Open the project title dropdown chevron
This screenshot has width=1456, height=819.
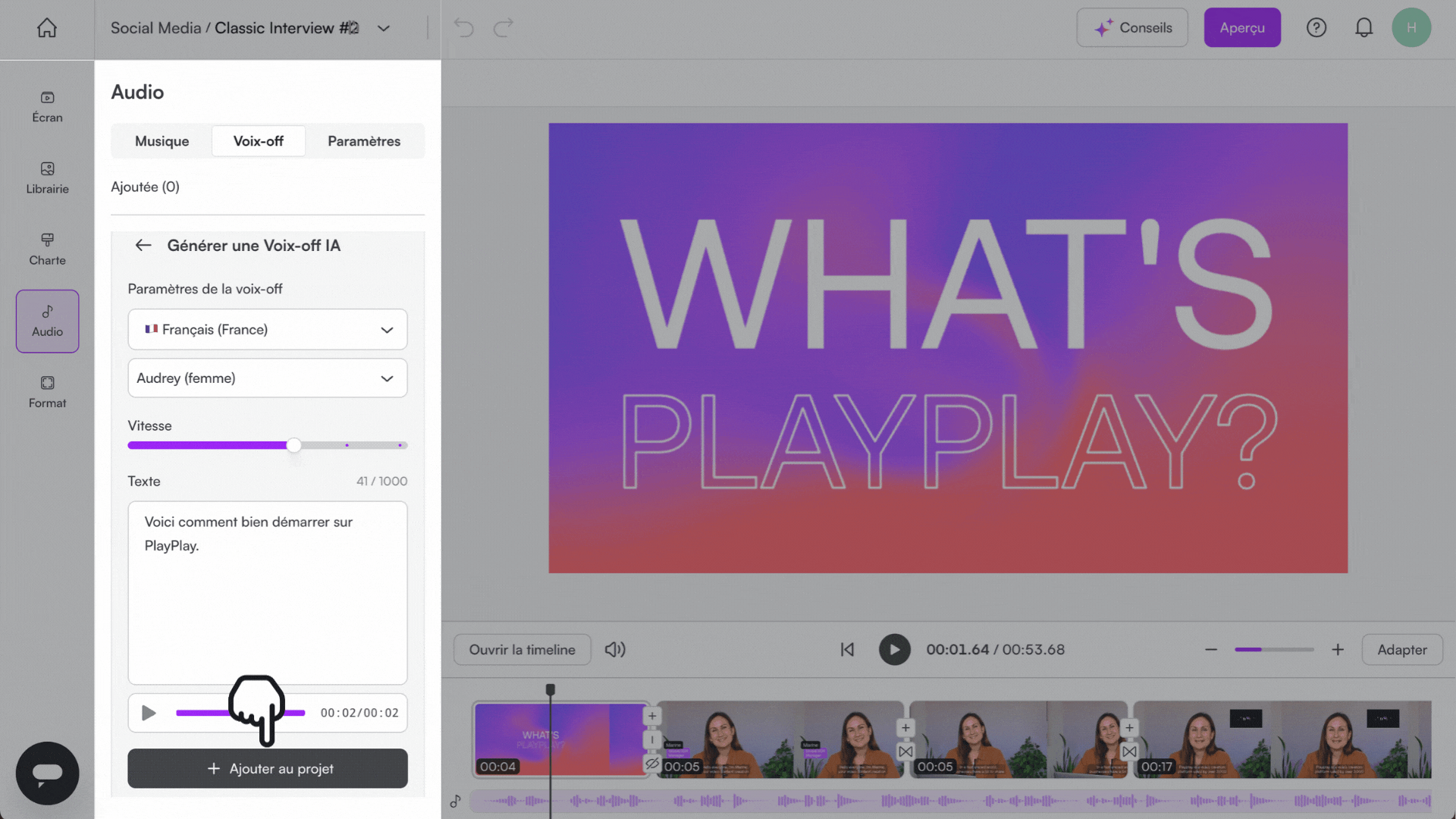tap(384, 28)
